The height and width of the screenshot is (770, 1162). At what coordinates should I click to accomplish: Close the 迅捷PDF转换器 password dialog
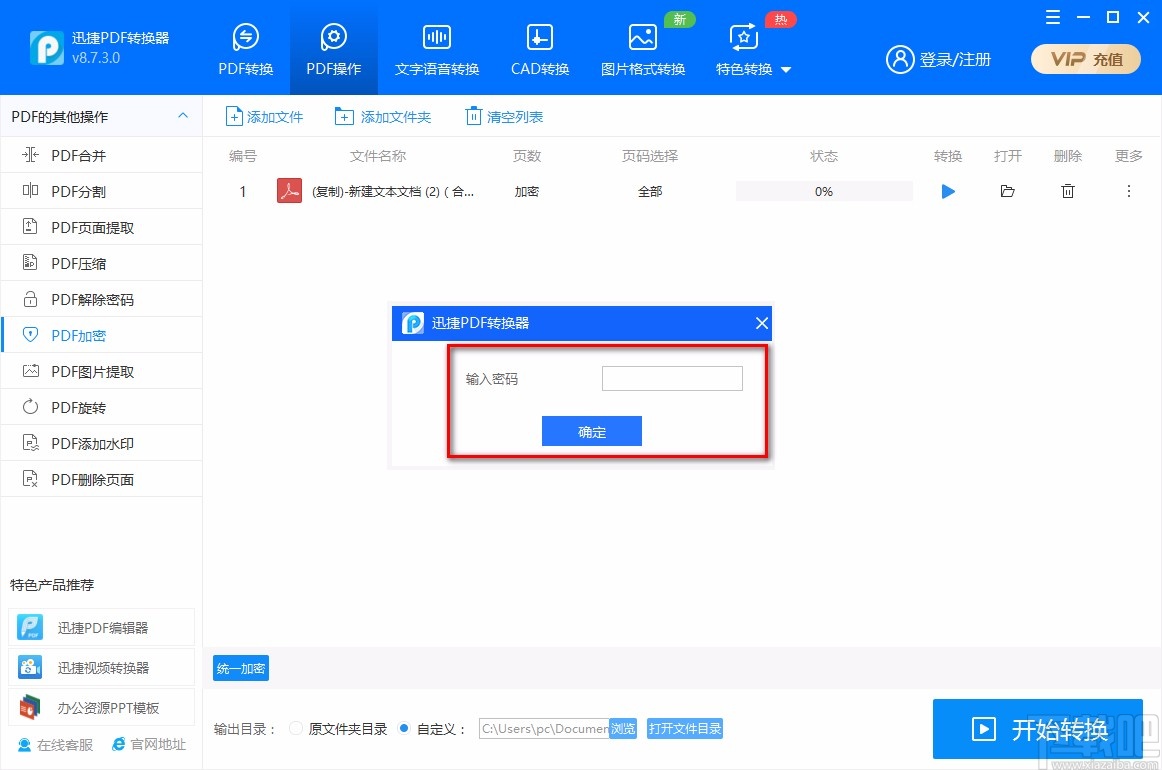tap(761, 323)
